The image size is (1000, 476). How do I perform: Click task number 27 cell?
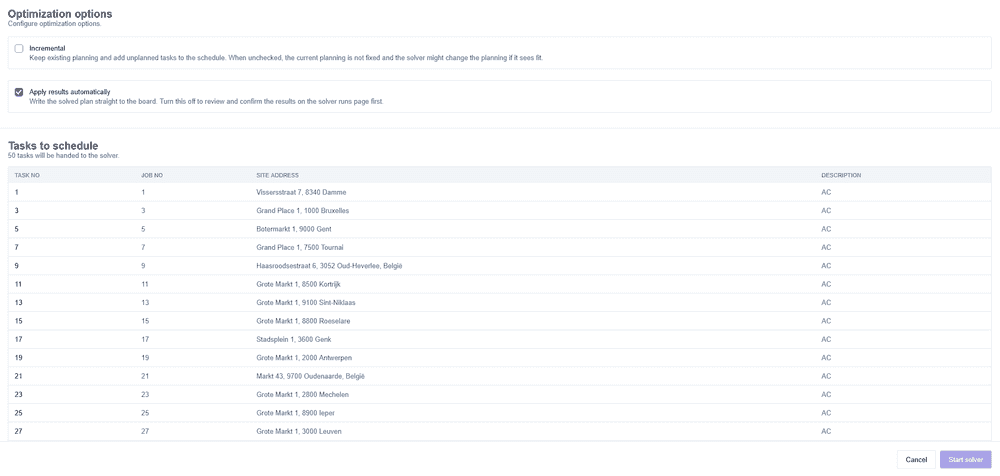[18, 432]
